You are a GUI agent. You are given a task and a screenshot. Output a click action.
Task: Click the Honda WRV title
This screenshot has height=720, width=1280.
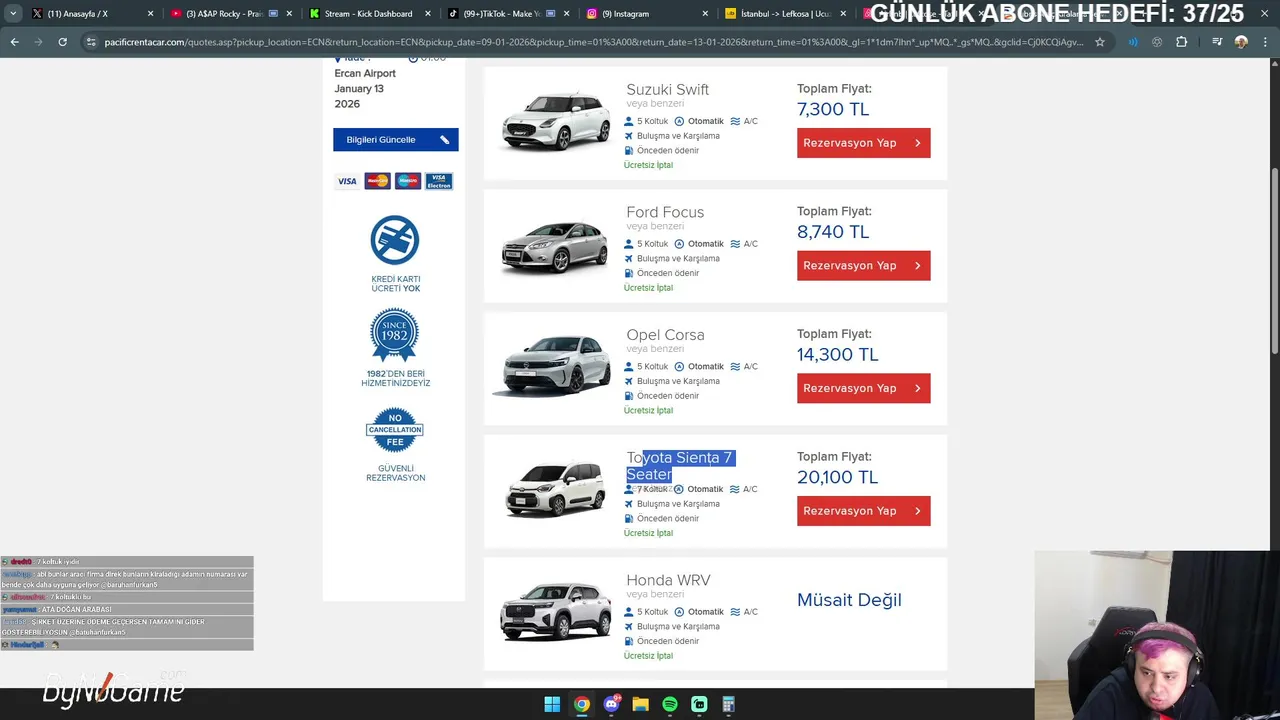coord(668,580)
